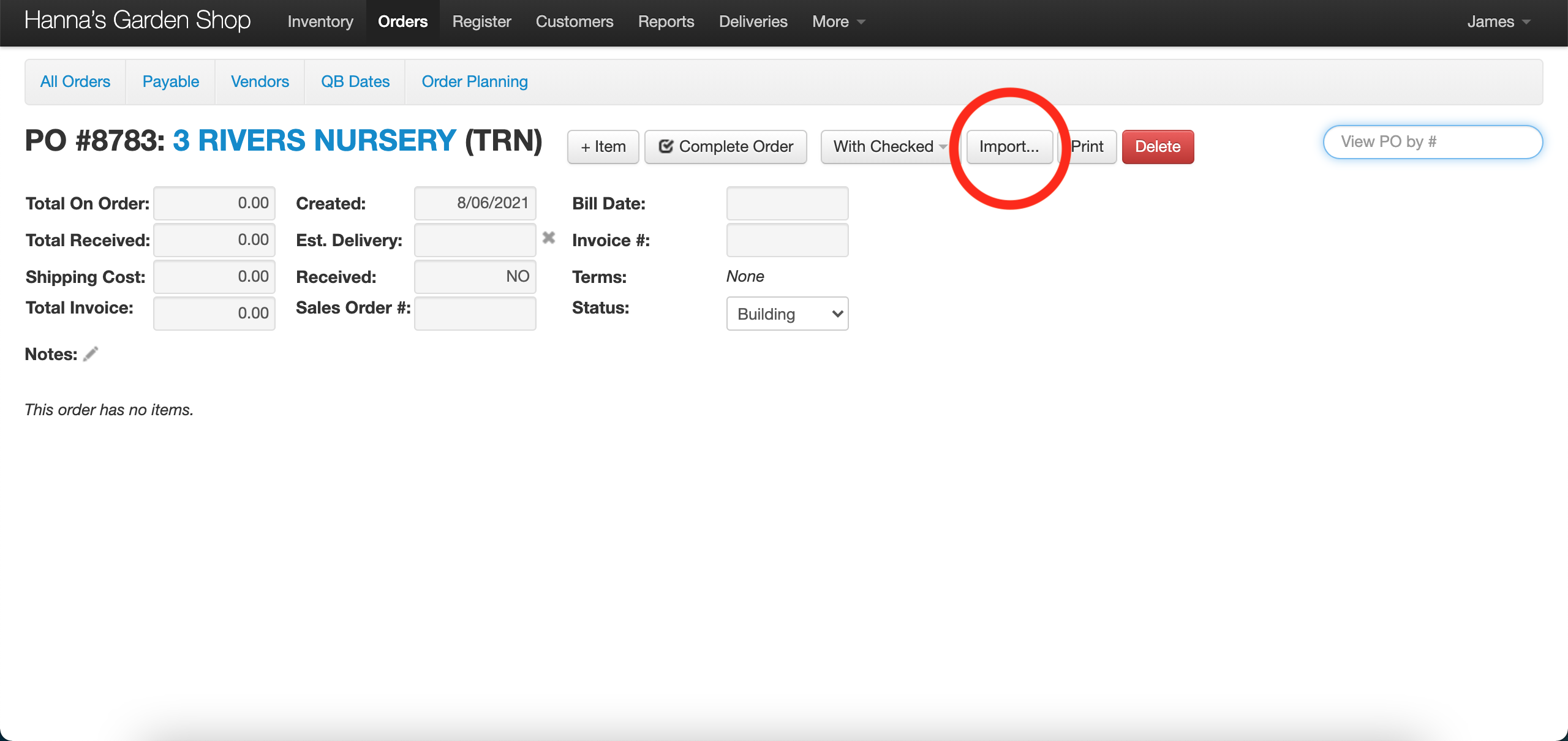Switch to the Payable tab
Screen dimensions: 1568x741
pyautogui.click(x=170, y=81)
